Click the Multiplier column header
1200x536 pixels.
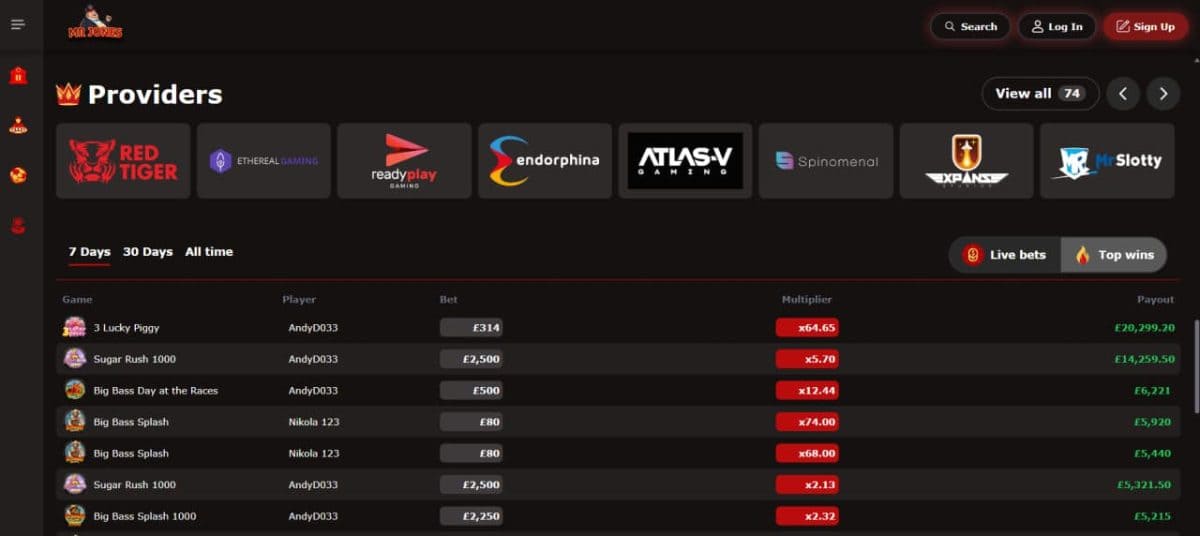[x=806, y=300]
